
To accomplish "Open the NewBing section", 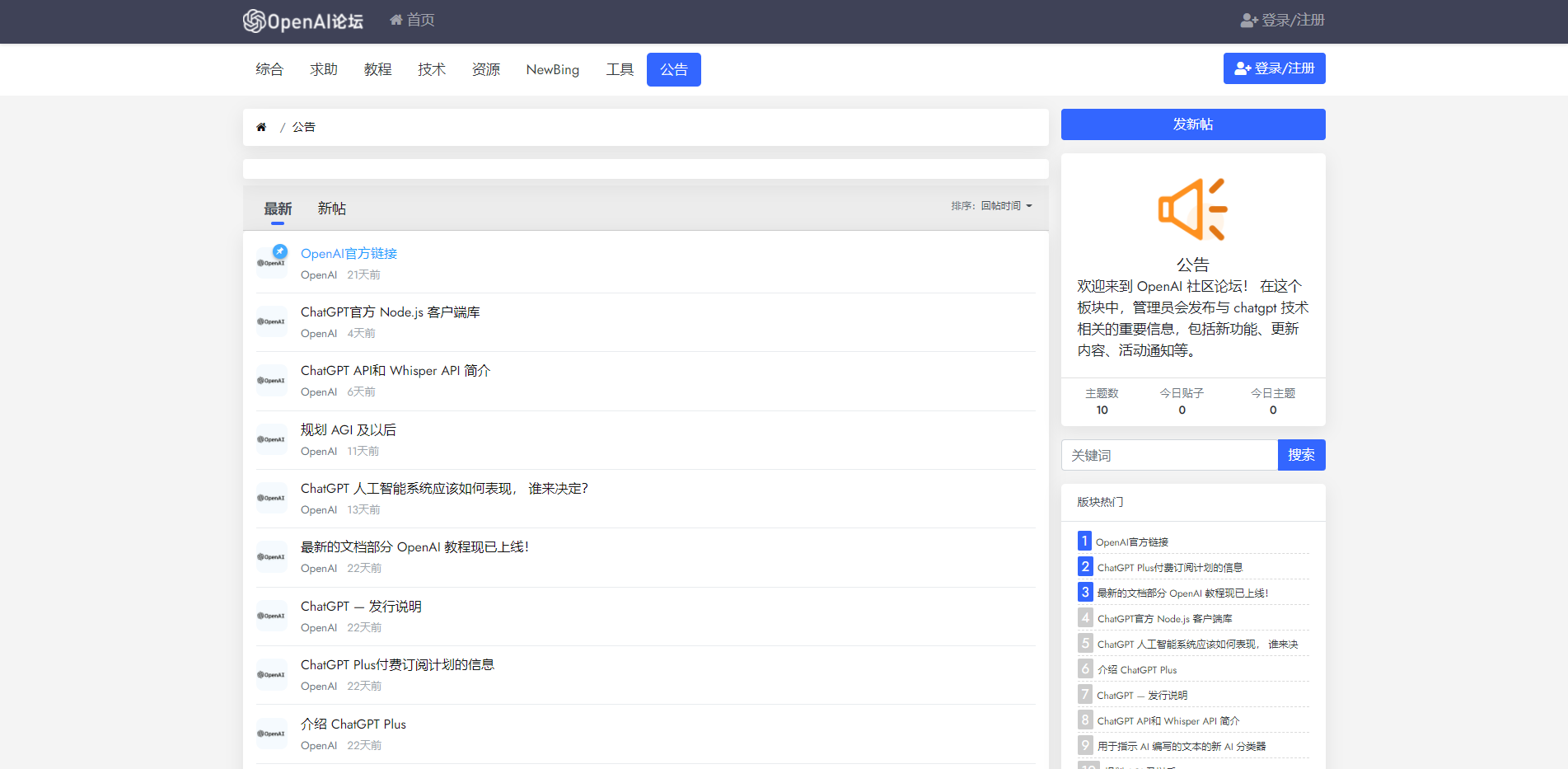I will coord(553,69).
